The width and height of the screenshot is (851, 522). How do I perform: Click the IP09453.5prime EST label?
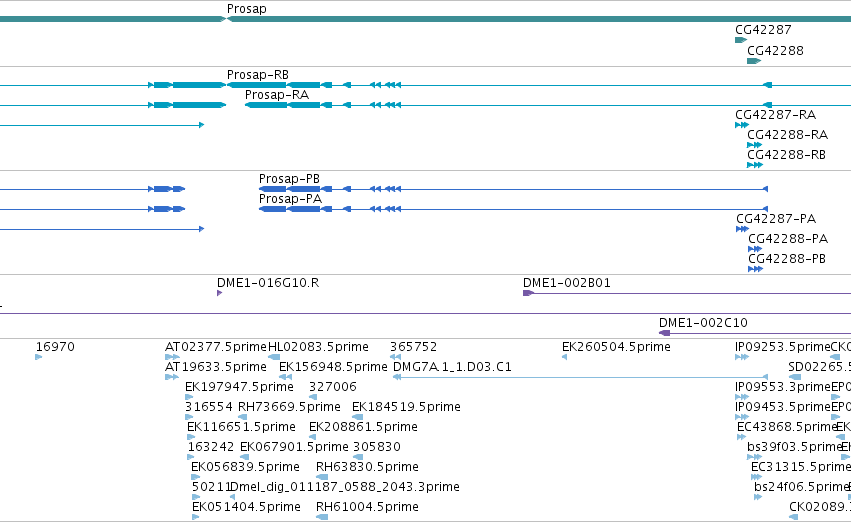[783, 408]
